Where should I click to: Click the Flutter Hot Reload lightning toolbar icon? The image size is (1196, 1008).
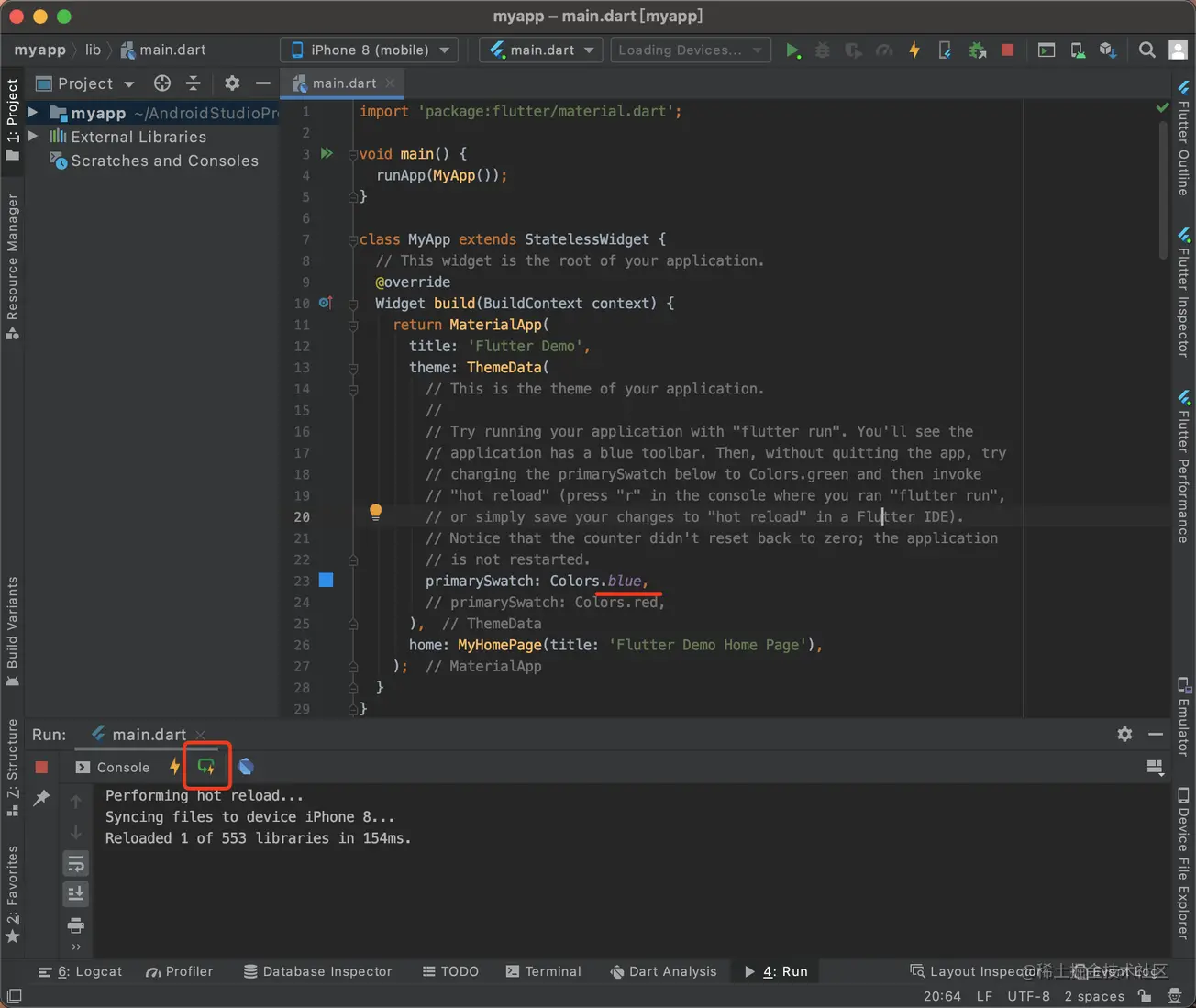coord(914,50)
